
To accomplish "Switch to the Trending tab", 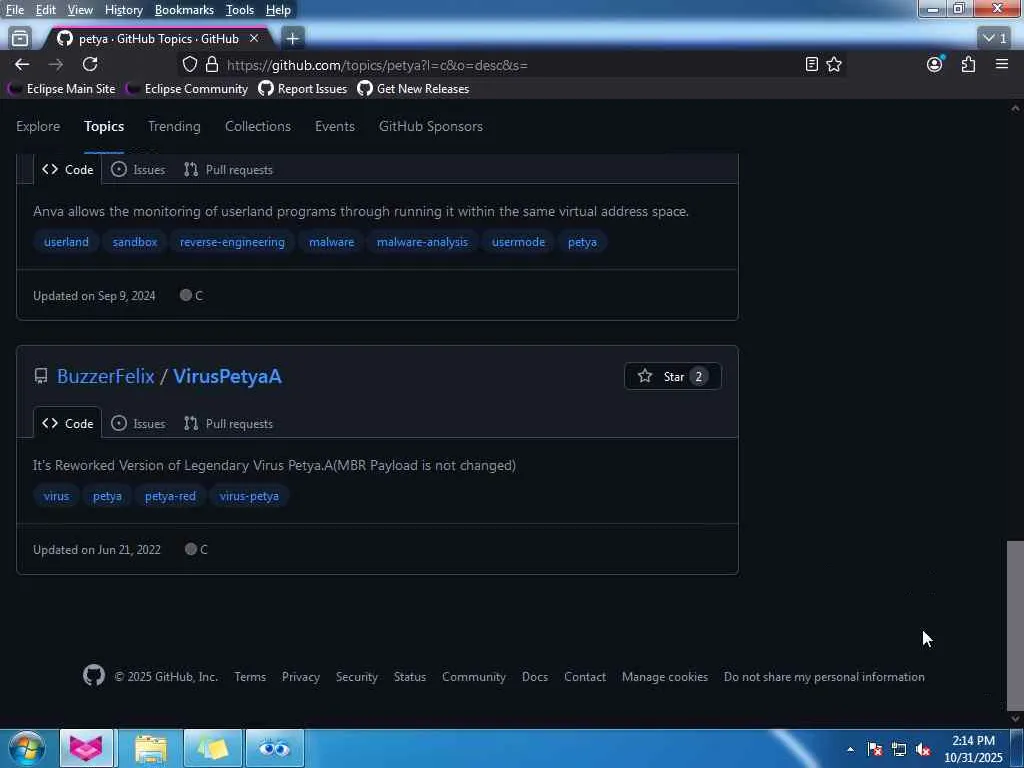I will [174, 126].
